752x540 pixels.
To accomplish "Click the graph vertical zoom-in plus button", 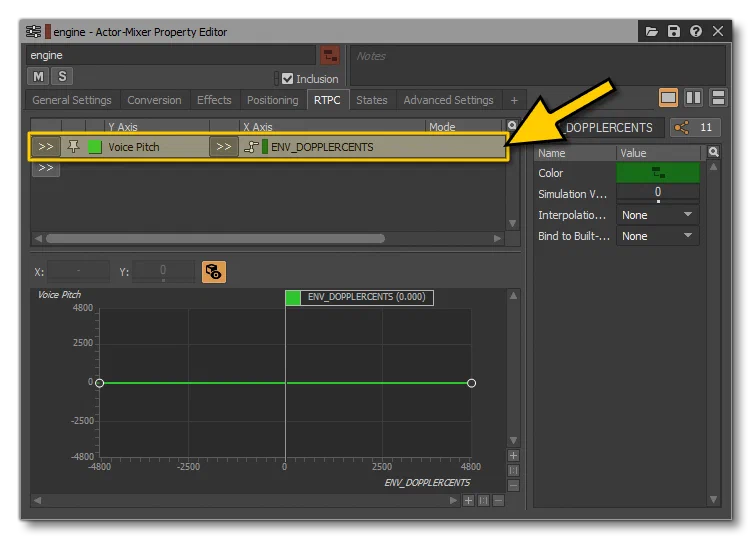I will (x=513, y=456).
